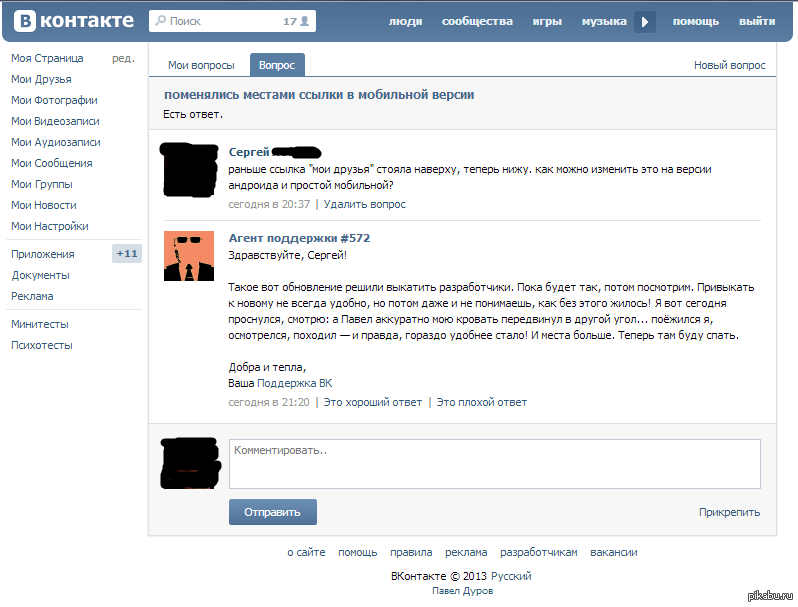Open Приложения in sidebar

(x=43, y=254)
